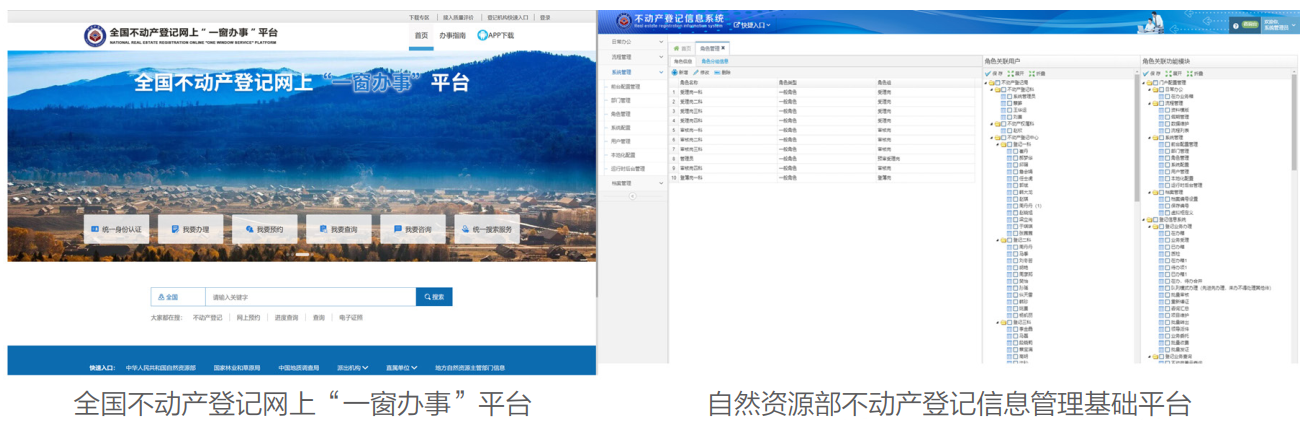The width and height of the screenshot is (1309, 428).
Task: Check the 门户配置管理 module checkbox
Action: click(x=1155, y=82)
